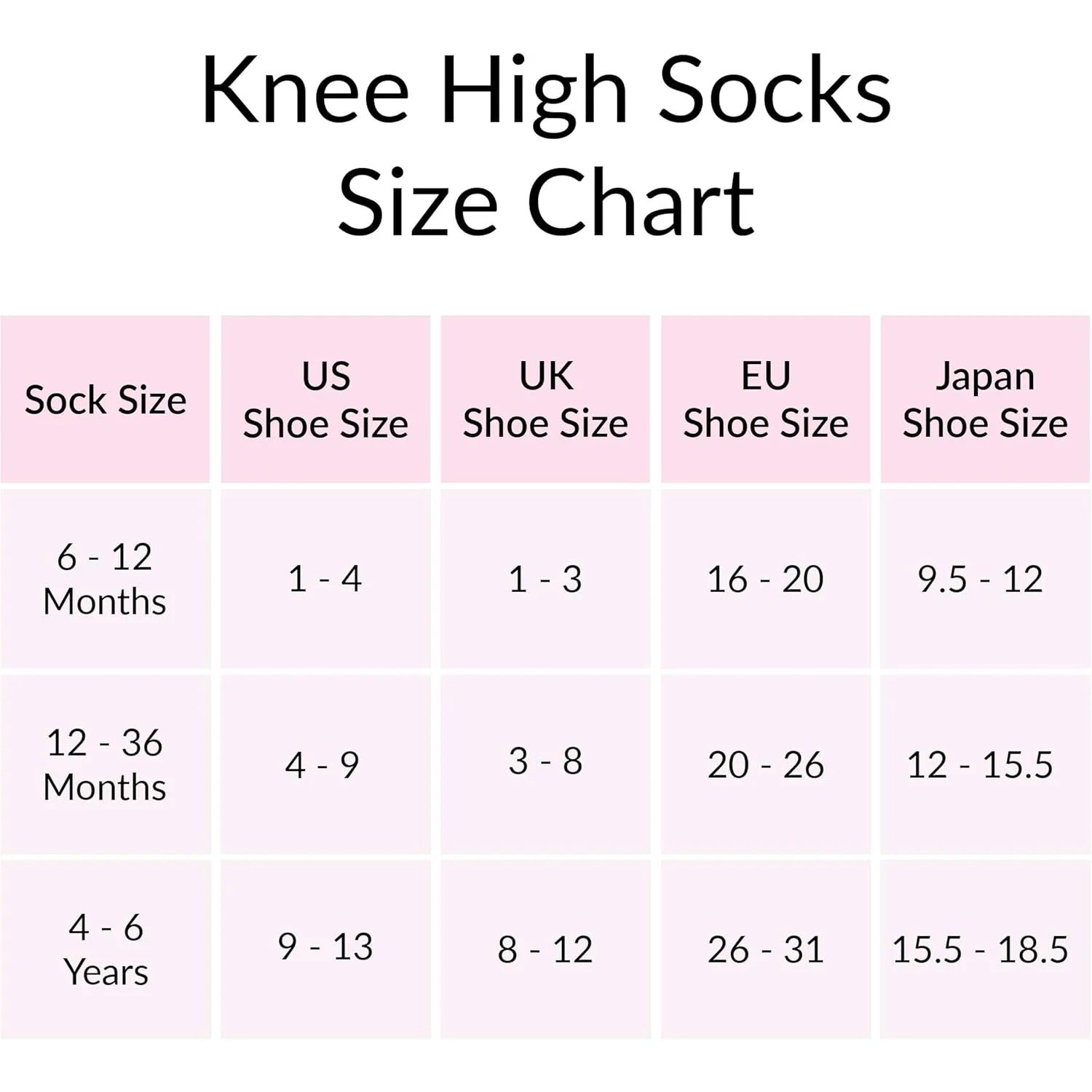This screenshot has height=1092, width=1092.
Task: Click the UK Shoe Size header
Action: [545, 400]
